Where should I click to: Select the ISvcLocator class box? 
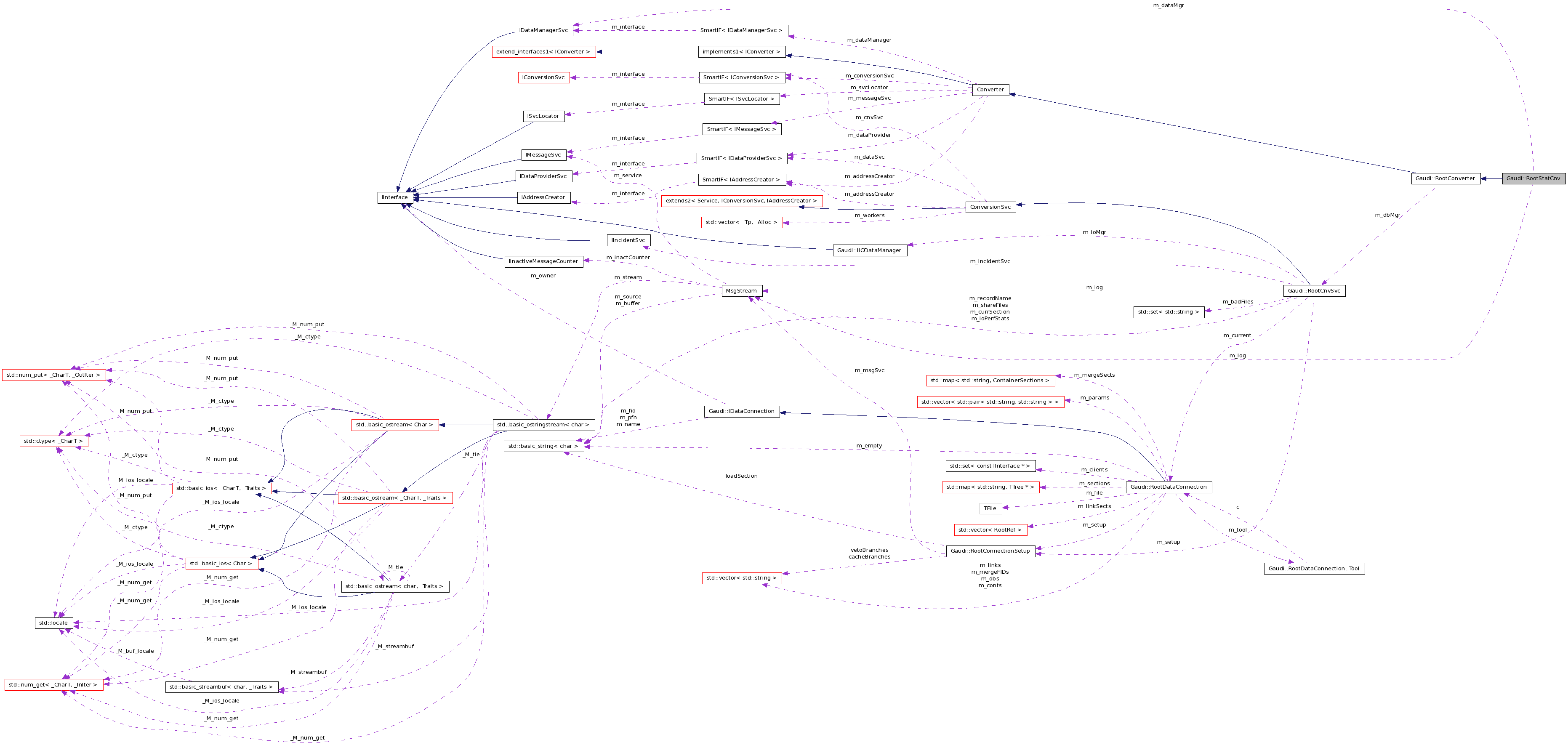click(x=543, y=116)
